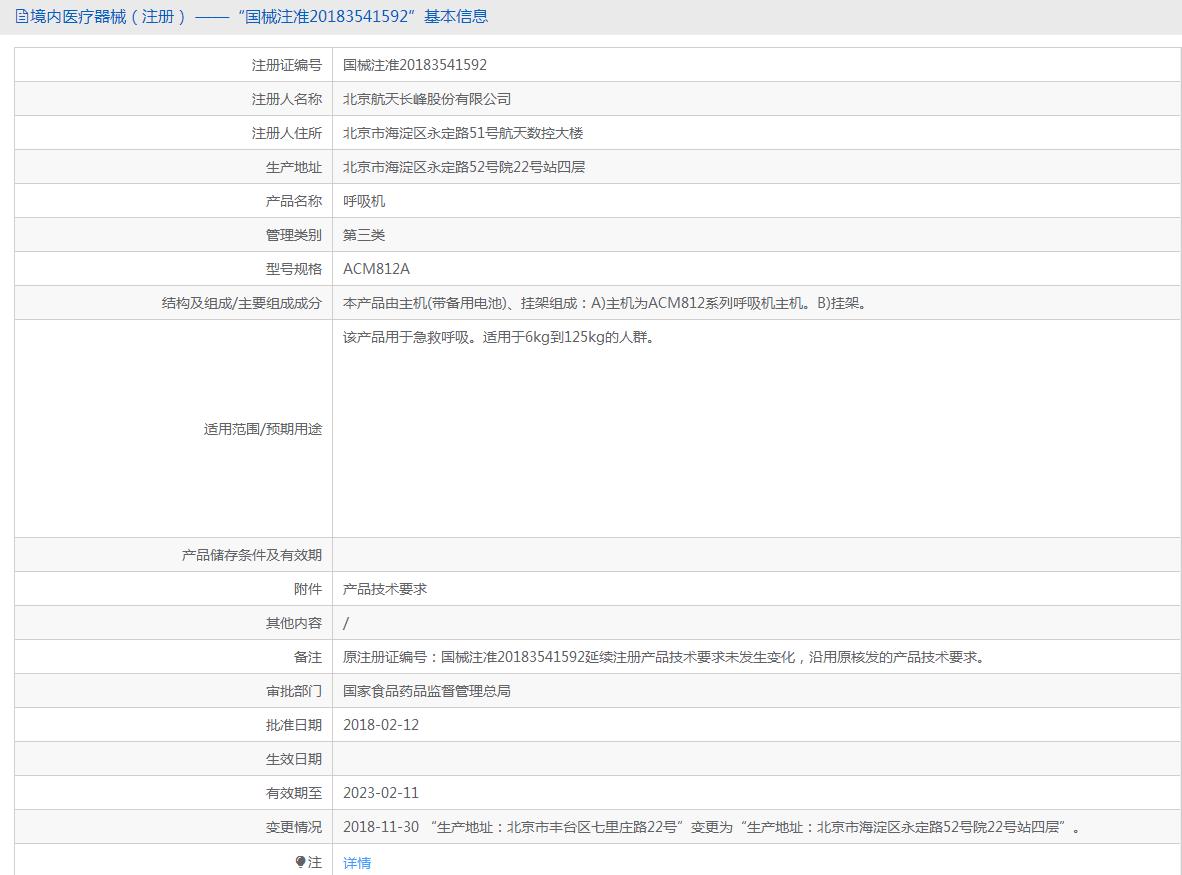Click the 有效期至 row label
Viewport: 1182px width, 875px height.
pyautogui.click(x=293, y=793)
